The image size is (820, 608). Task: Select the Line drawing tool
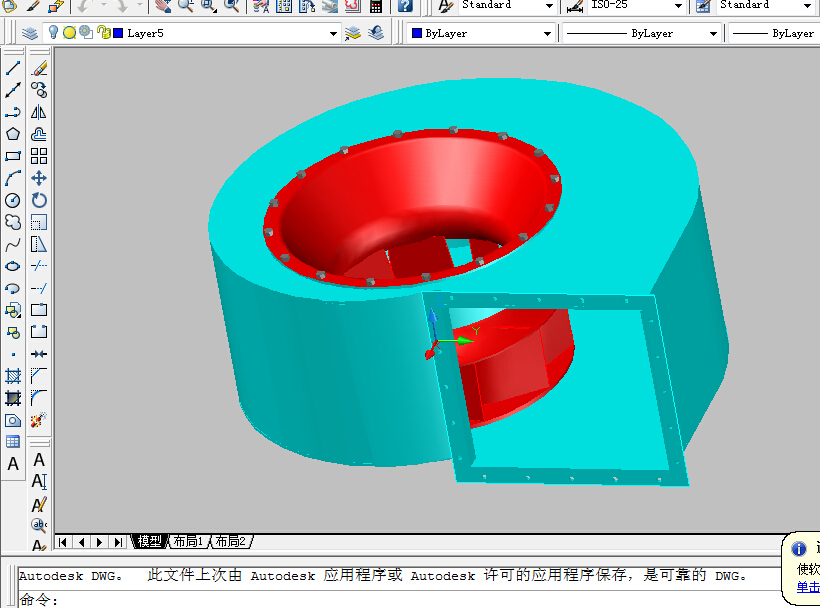pos(13,68)
